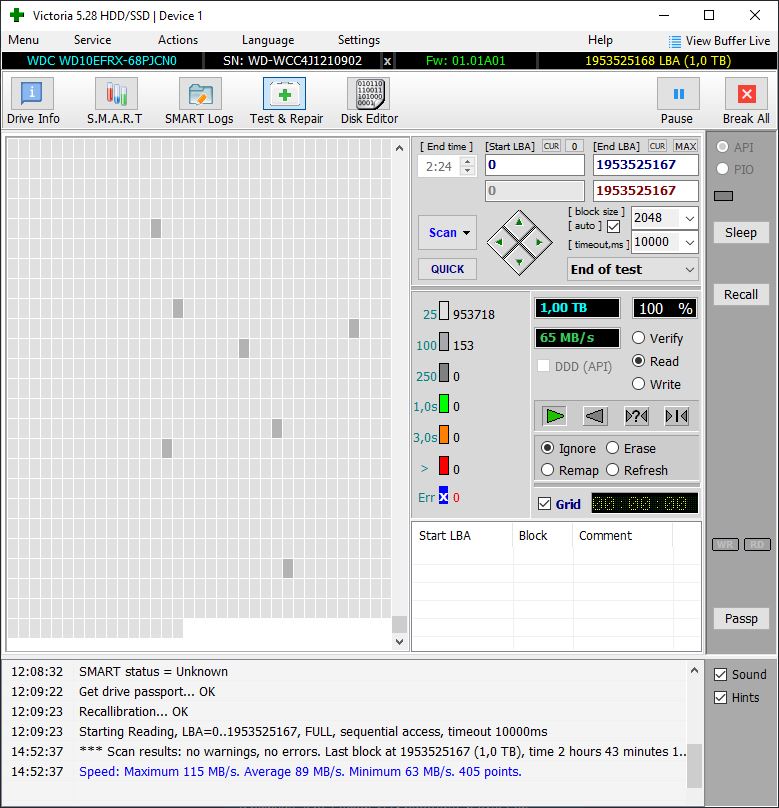Toggle the block size auto checkbox

click(613, 226)
